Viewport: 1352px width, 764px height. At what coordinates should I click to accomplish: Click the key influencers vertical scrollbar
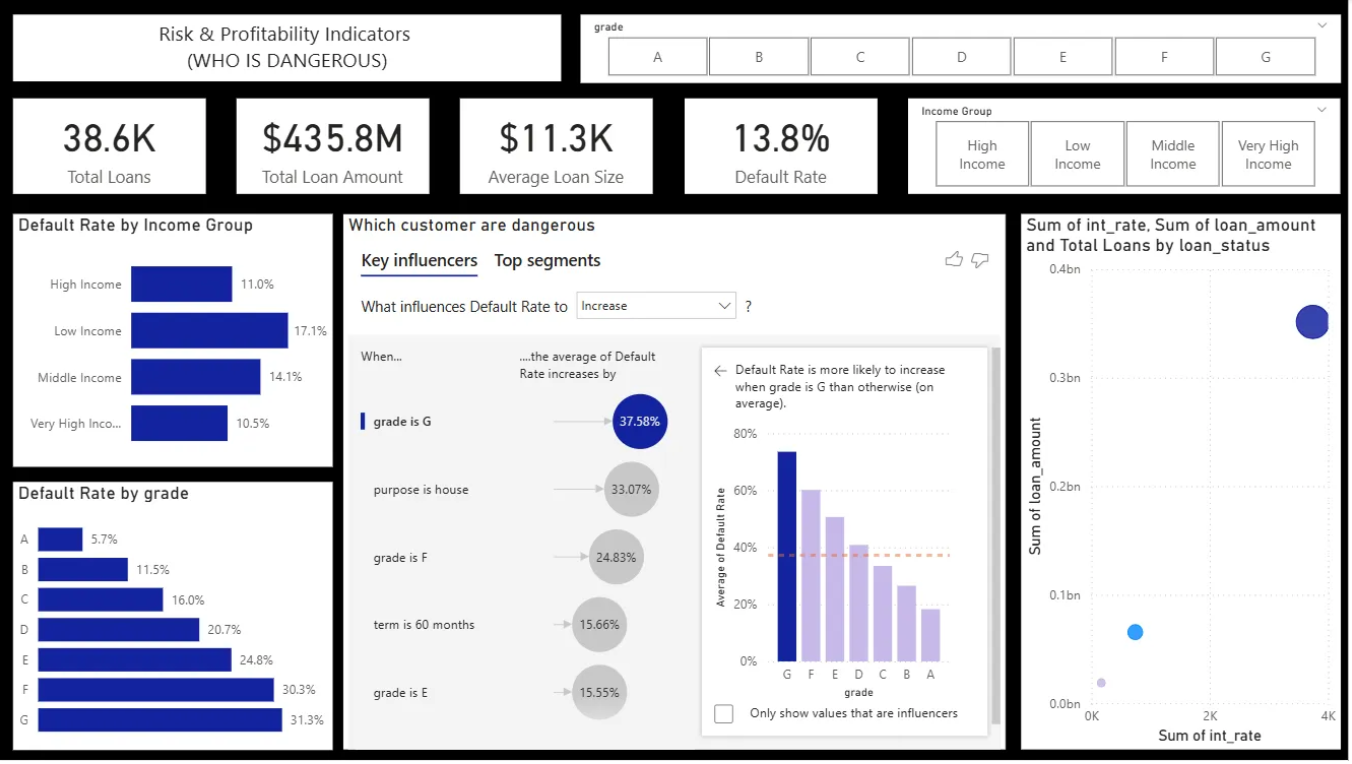[996, 535]
